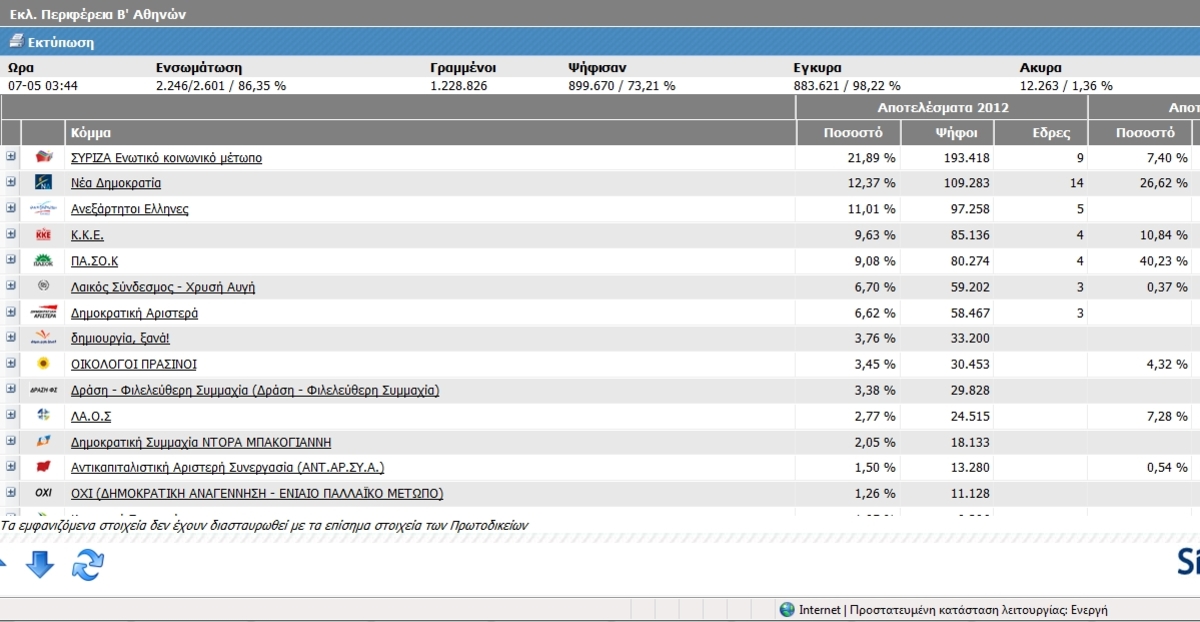Expand the Δημοκρατική Αριστερά row

point(11,312)
